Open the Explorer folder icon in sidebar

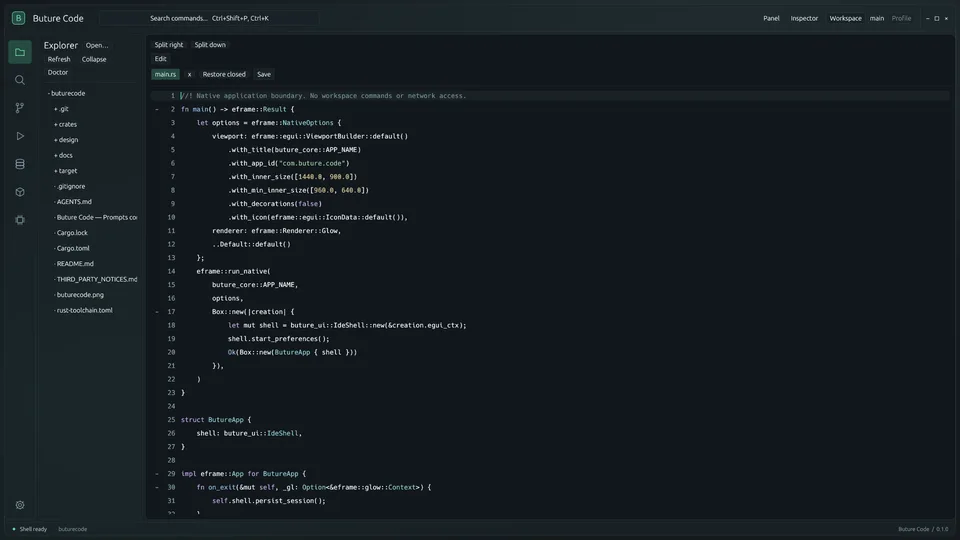coord(20,52)
